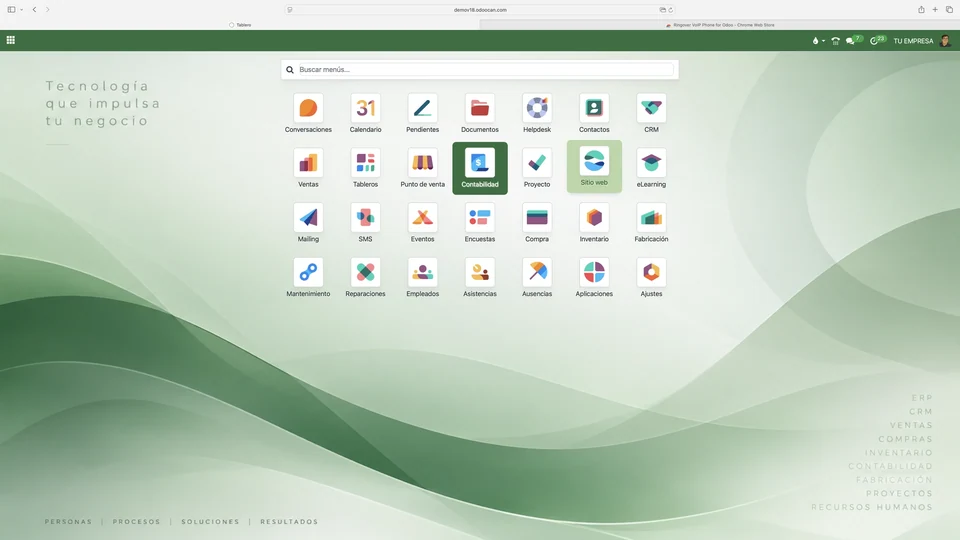
Task: Open the Calendario app
Action: tap(366, 114)
